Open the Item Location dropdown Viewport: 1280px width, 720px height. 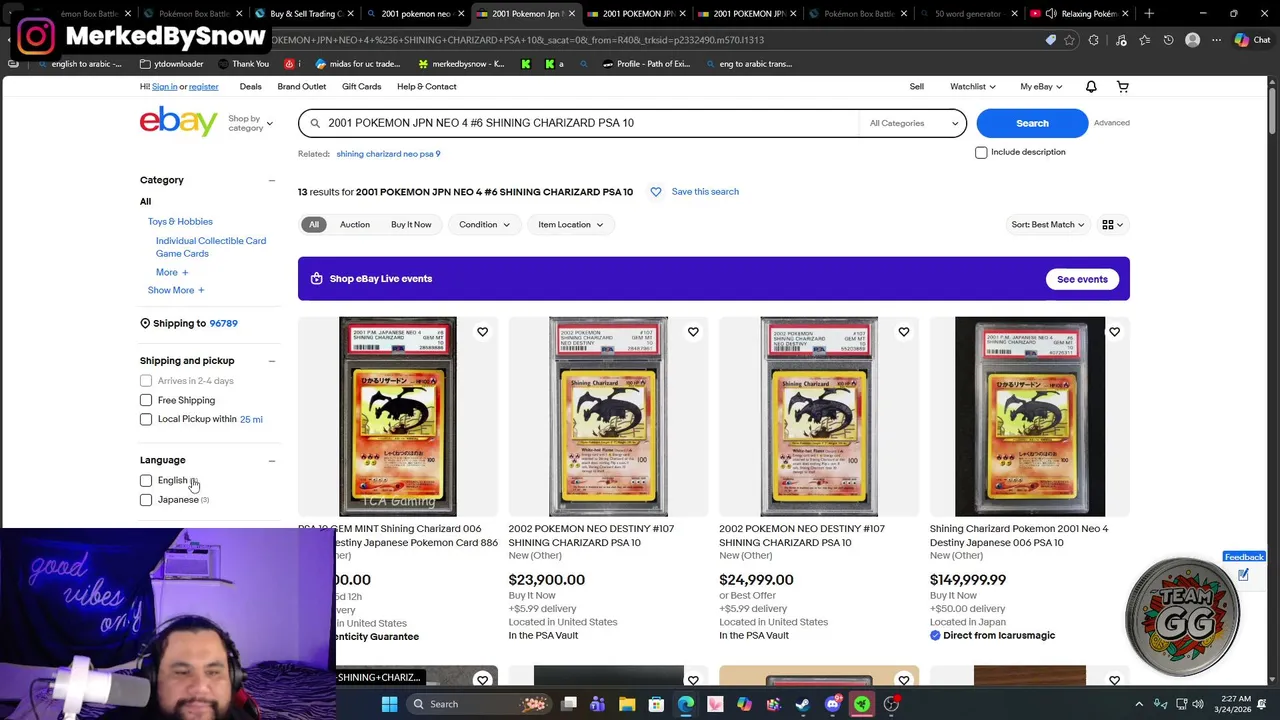(x=571, y=225)
